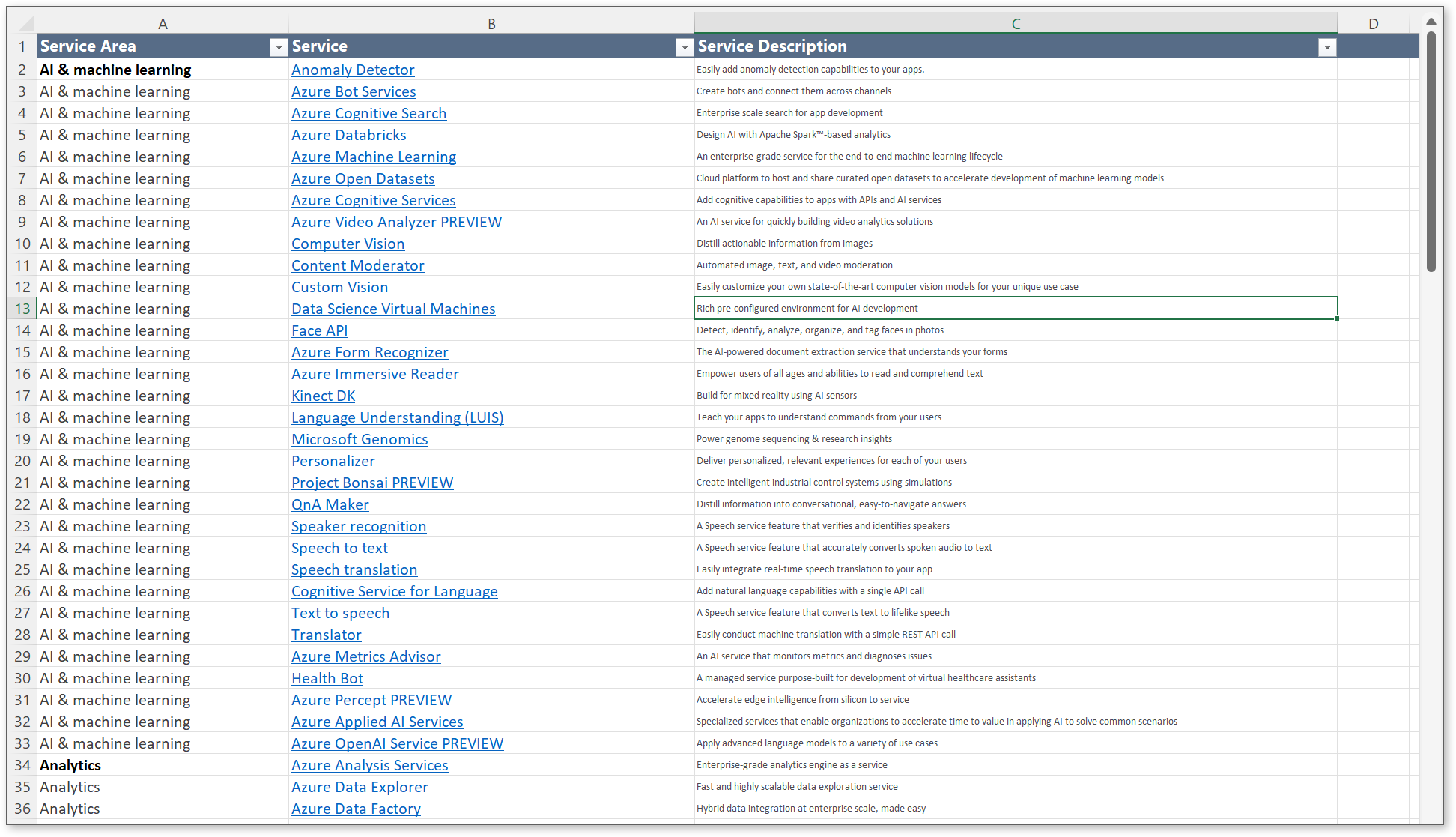Open the Text to speech link

click(341, 613)
